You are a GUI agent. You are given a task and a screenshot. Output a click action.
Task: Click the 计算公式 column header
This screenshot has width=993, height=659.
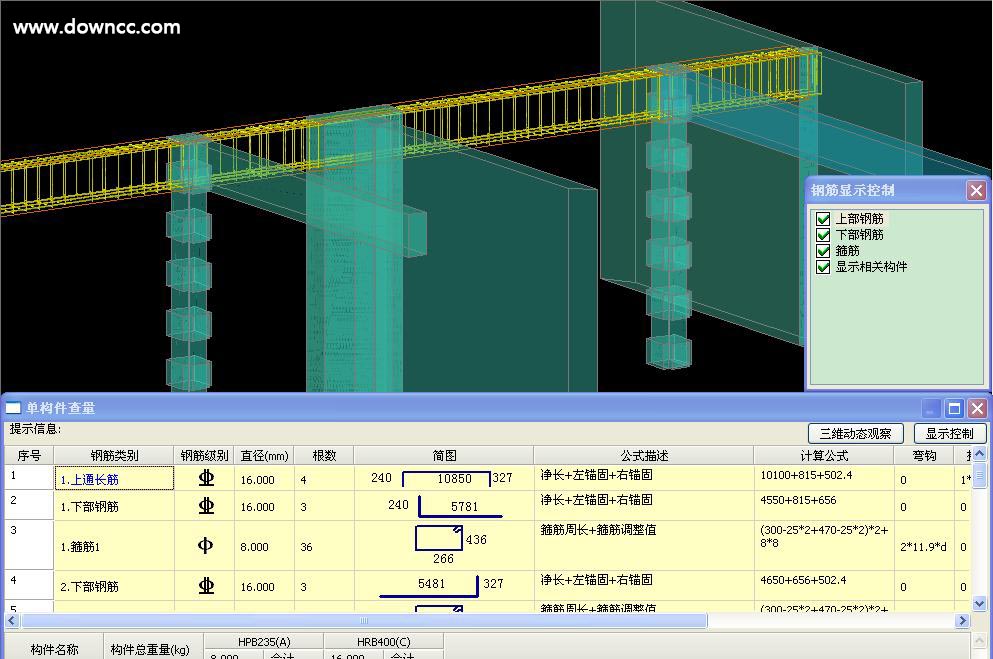(823, 456)
